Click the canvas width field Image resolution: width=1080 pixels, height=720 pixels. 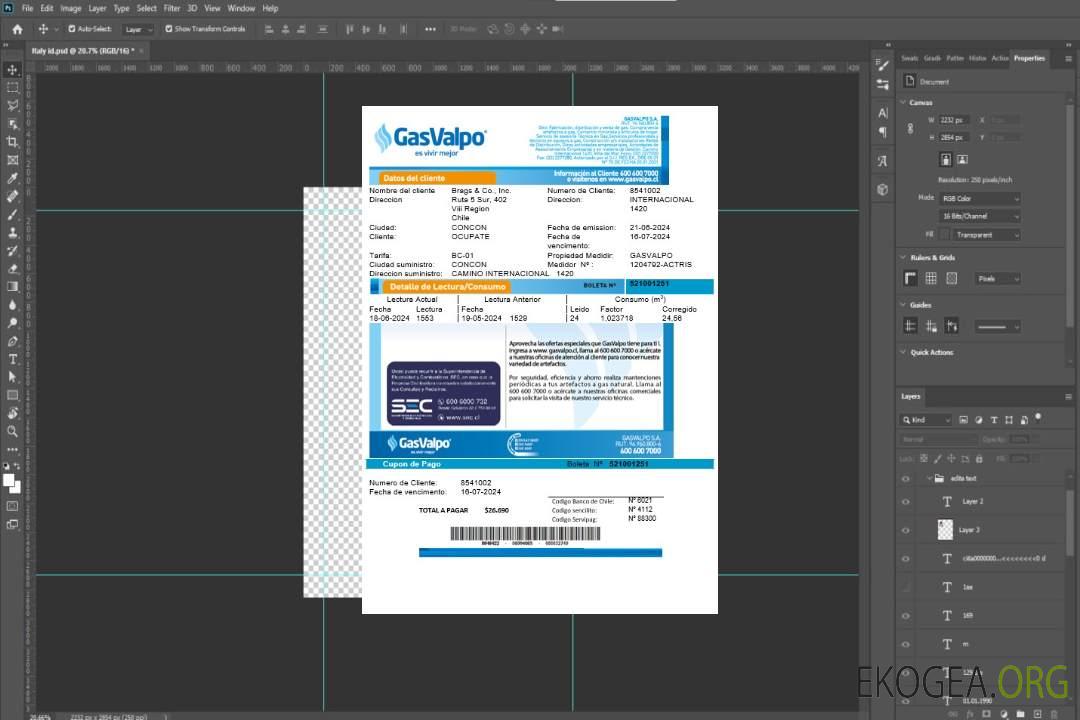955,120
